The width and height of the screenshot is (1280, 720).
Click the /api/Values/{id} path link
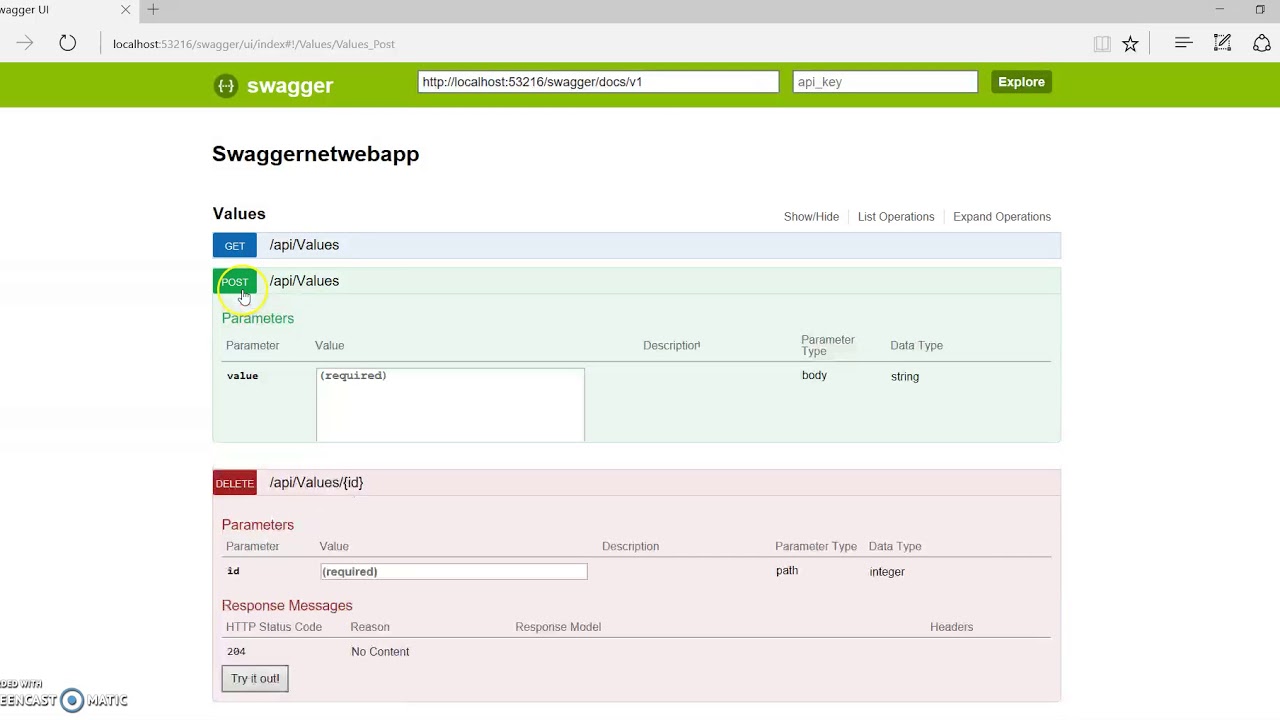coord(316,482)
